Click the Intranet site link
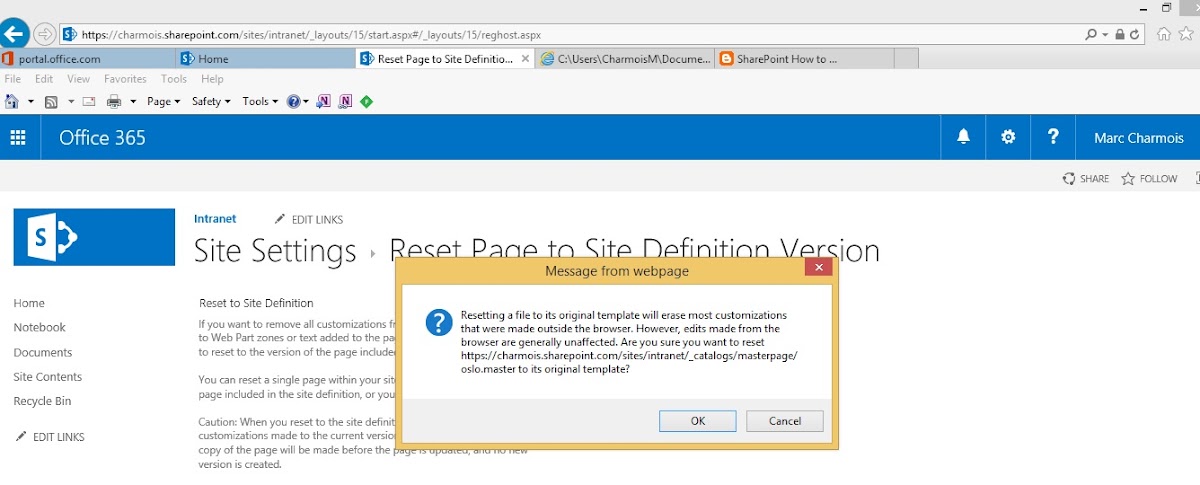 point(215,218)
